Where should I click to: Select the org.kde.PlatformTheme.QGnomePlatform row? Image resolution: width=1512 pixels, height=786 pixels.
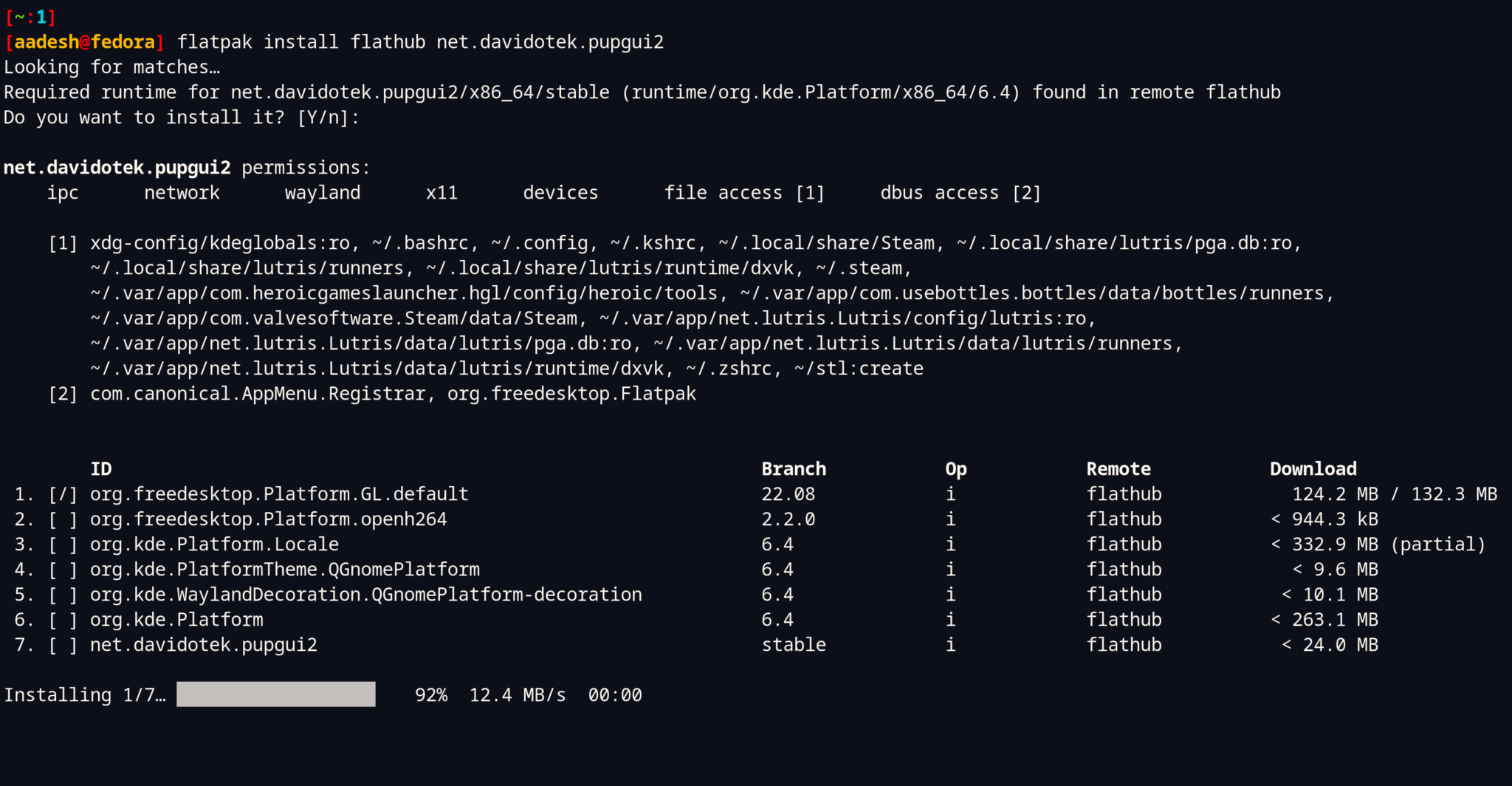click(284, 569)
